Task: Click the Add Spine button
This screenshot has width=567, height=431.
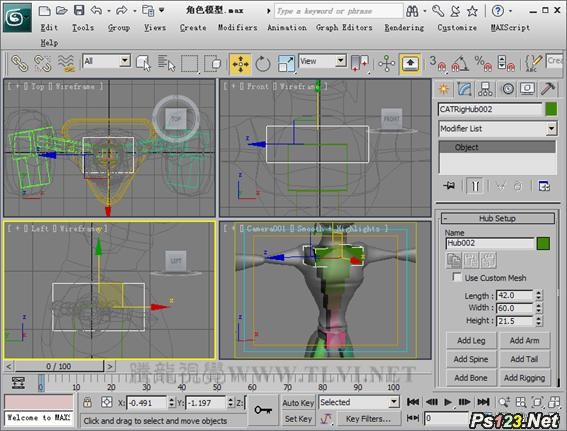Action: (471, 359)
